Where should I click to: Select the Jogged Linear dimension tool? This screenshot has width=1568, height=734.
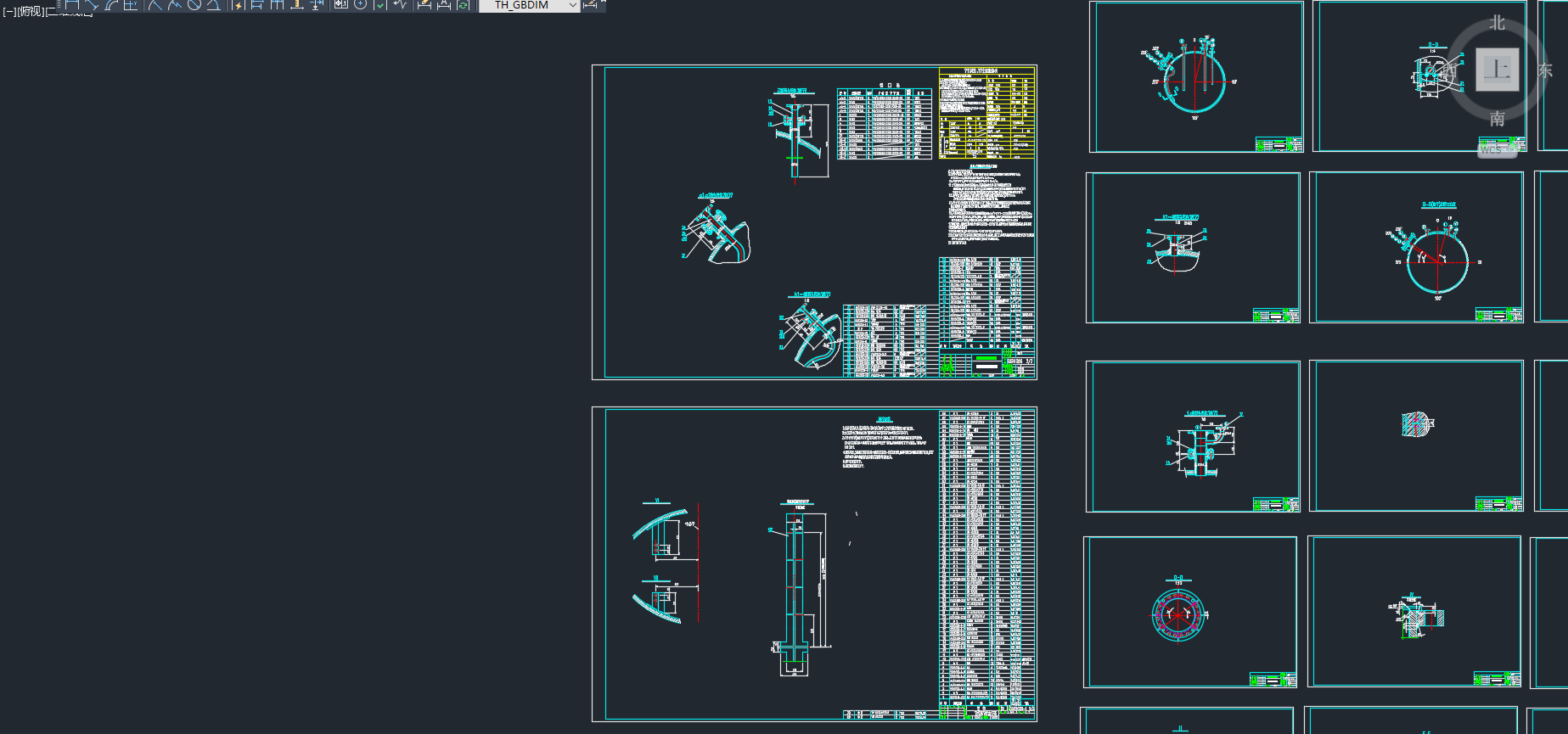[400, 4]
